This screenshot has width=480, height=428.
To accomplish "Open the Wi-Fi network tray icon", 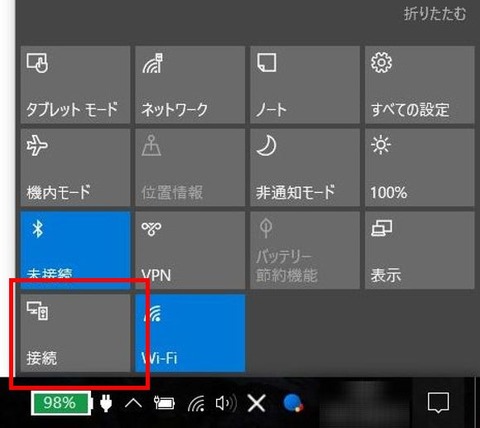I will (x=196, y=403).
